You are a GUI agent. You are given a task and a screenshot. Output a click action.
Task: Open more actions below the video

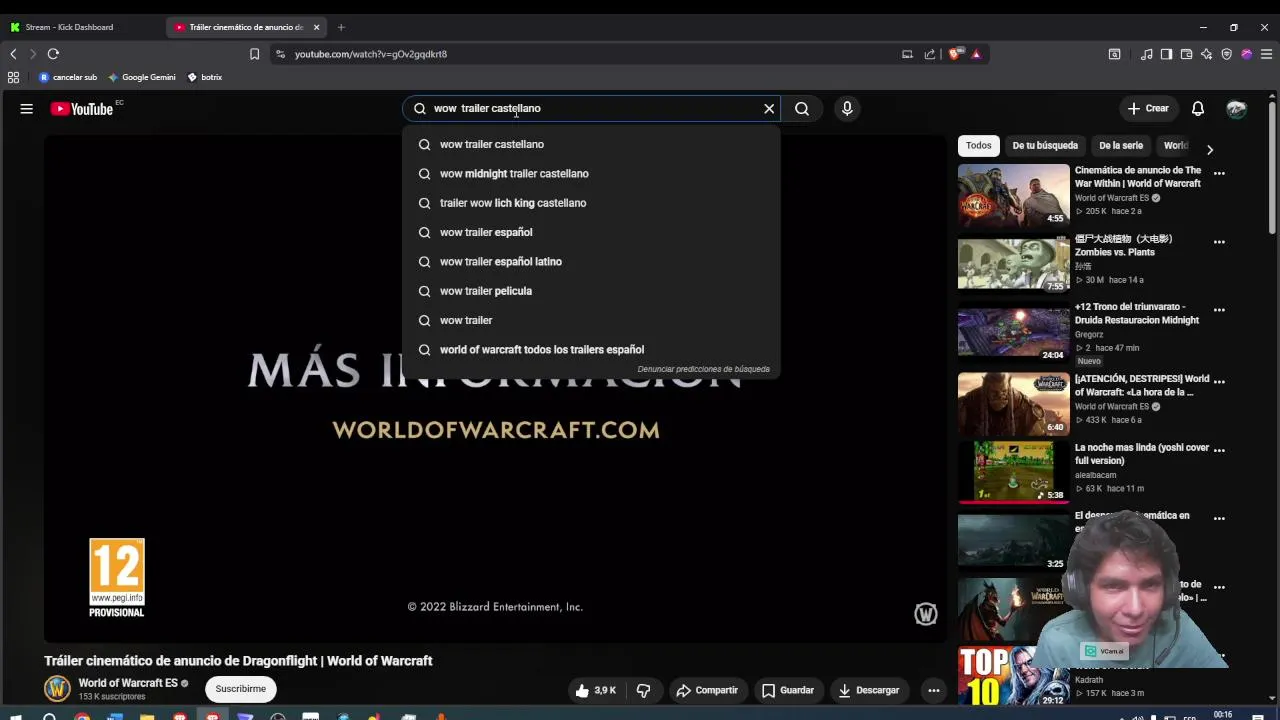point(933,691)
